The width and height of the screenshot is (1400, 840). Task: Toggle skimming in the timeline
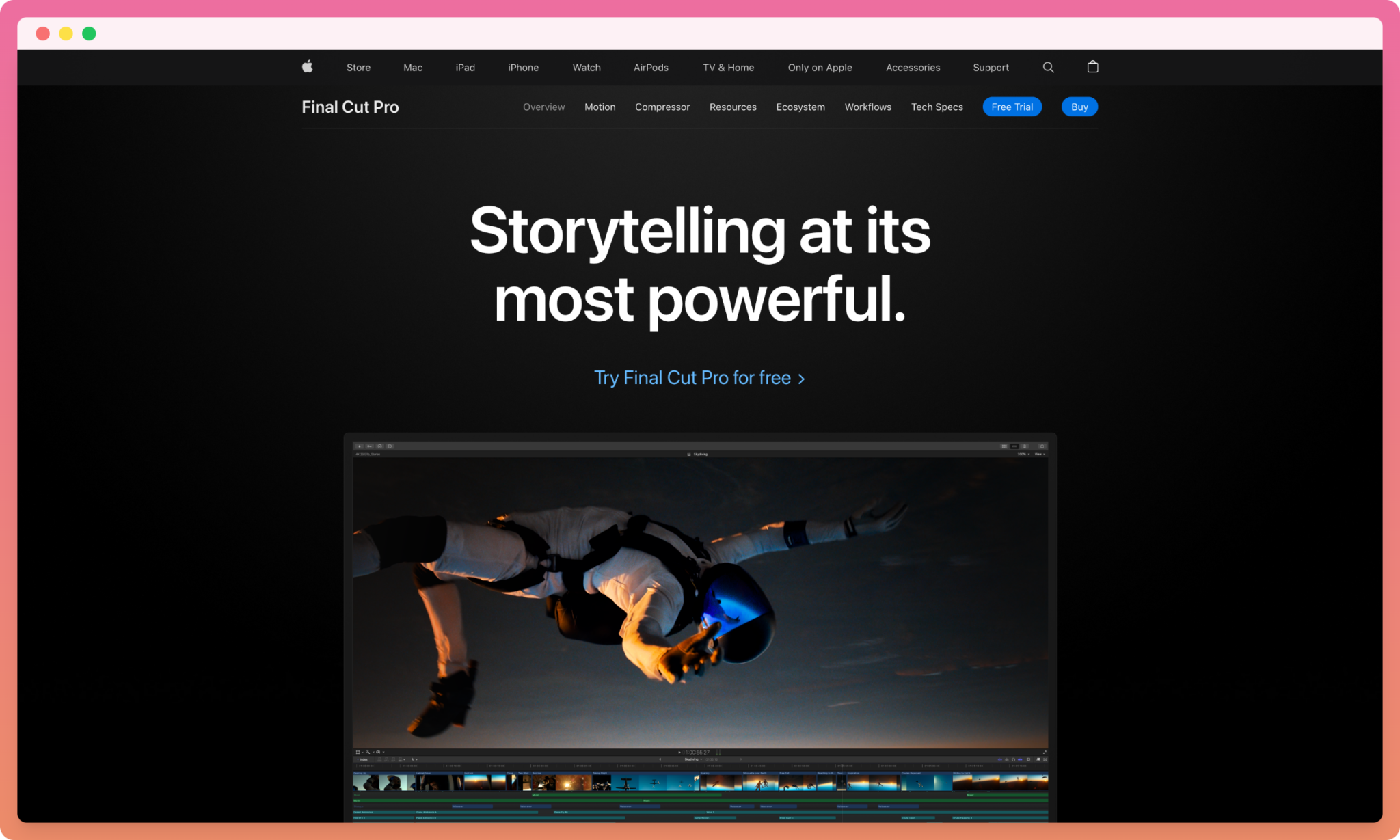click(1000, 759)
